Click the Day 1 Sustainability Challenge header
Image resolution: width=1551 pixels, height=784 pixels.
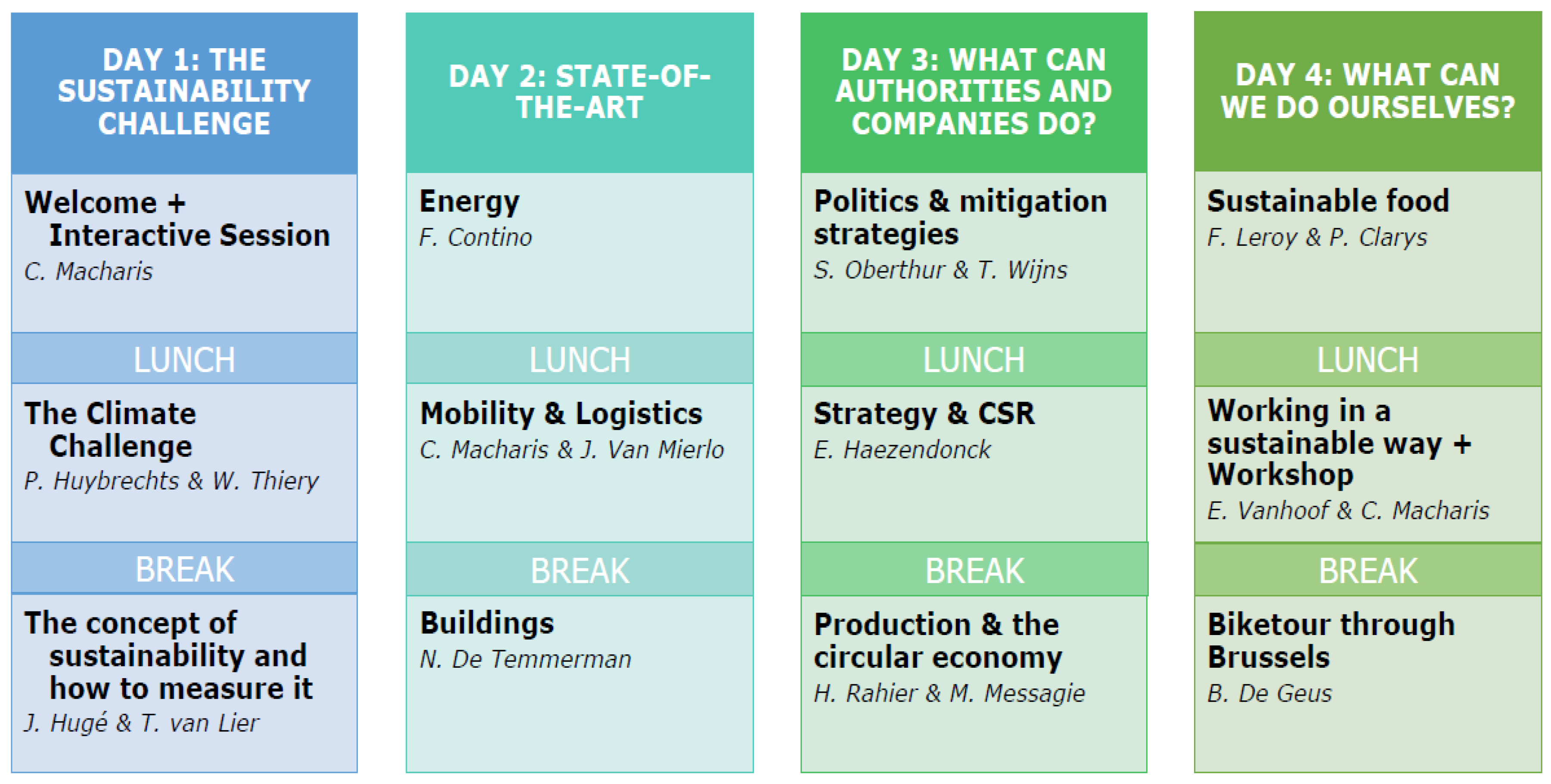184,92
